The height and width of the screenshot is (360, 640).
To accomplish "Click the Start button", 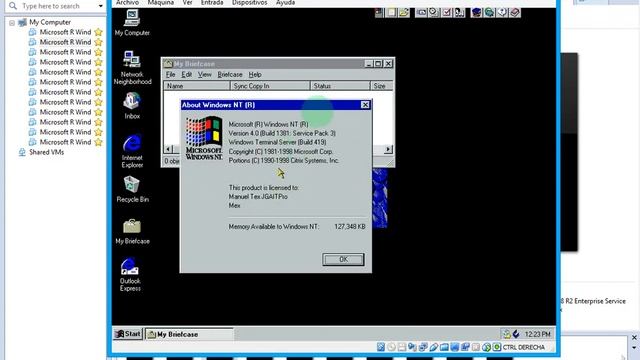I will 128,334.
